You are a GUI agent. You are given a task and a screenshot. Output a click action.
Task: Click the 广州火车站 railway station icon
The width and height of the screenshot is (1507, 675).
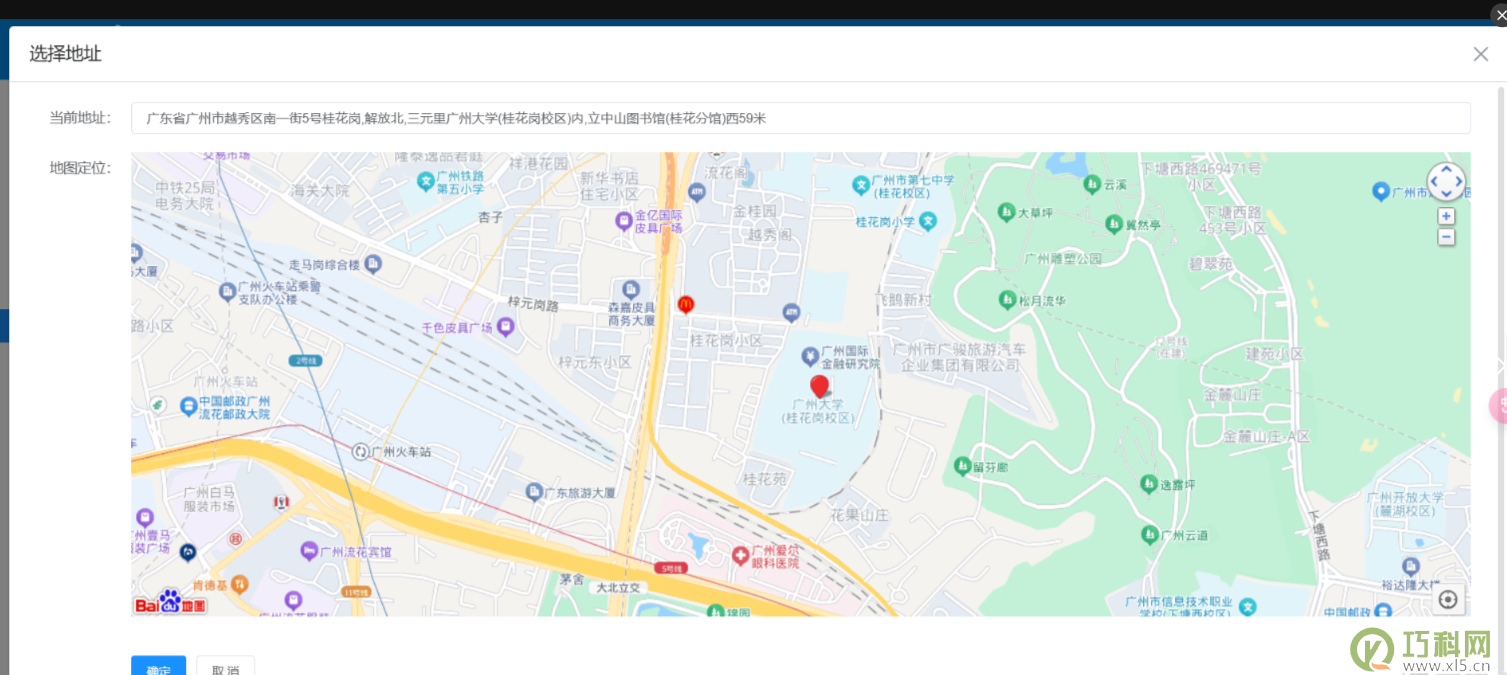pyautogui.click(x=359, y=452)
